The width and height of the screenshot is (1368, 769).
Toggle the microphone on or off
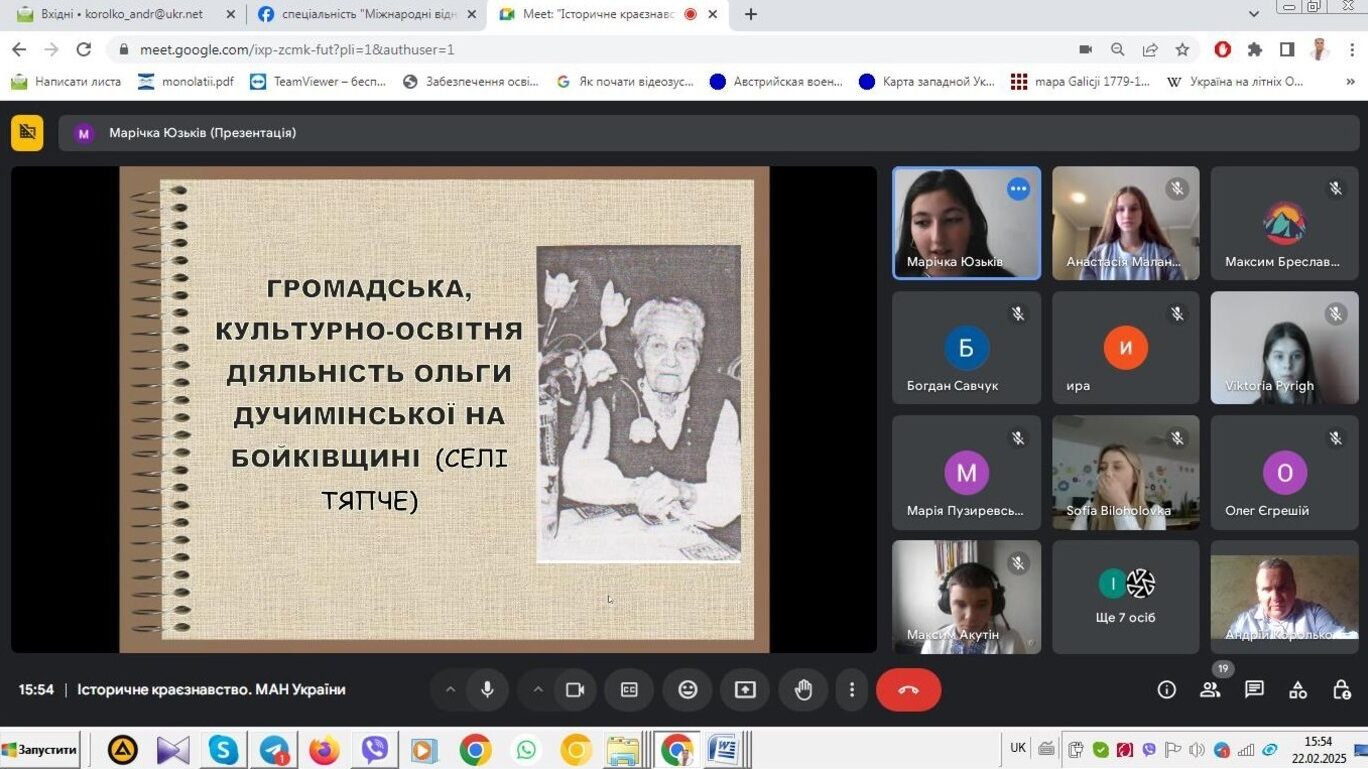click(x=487, y=690)
